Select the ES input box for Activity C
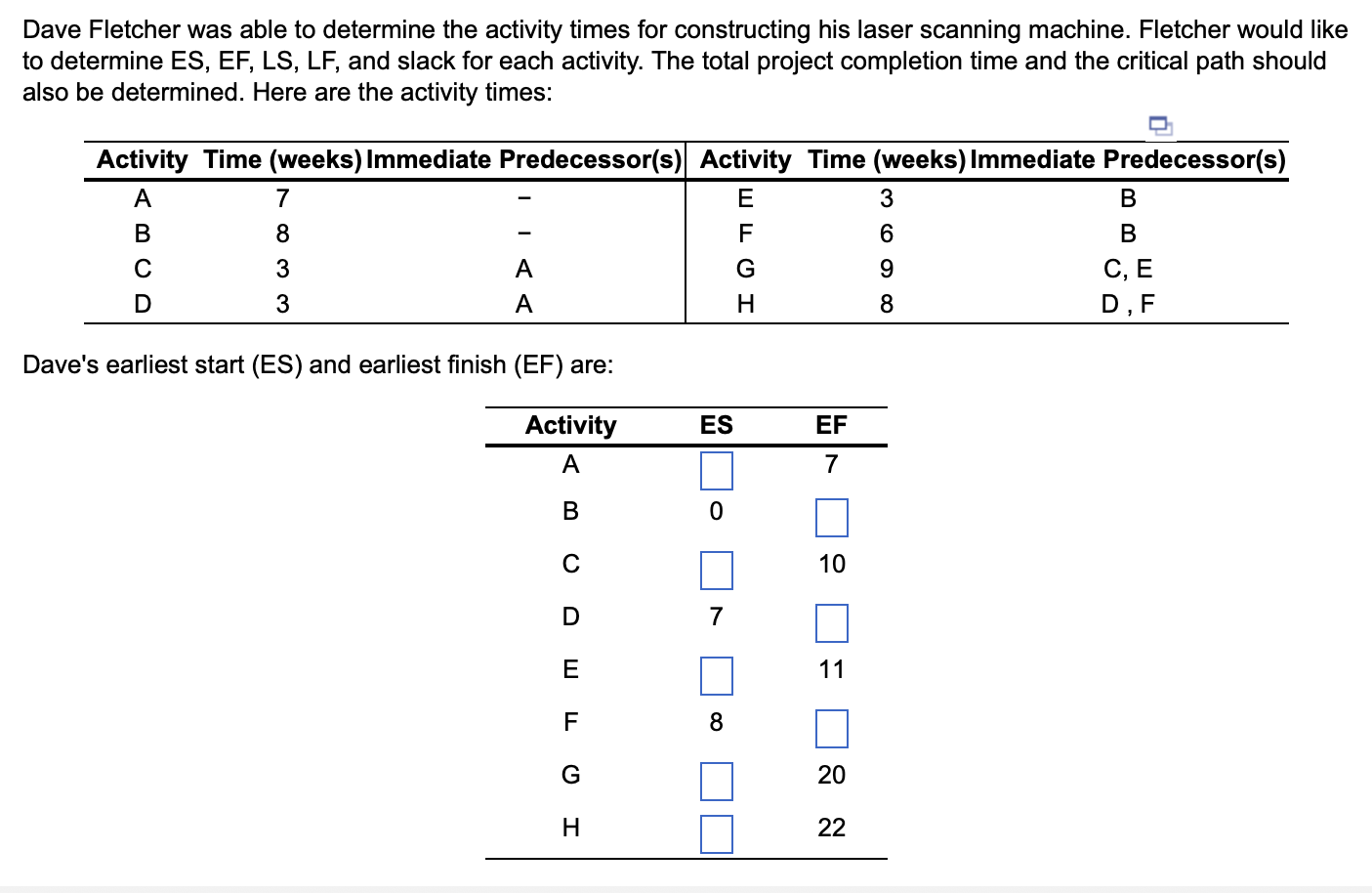 pyautogui.click(x=717, y=571)
